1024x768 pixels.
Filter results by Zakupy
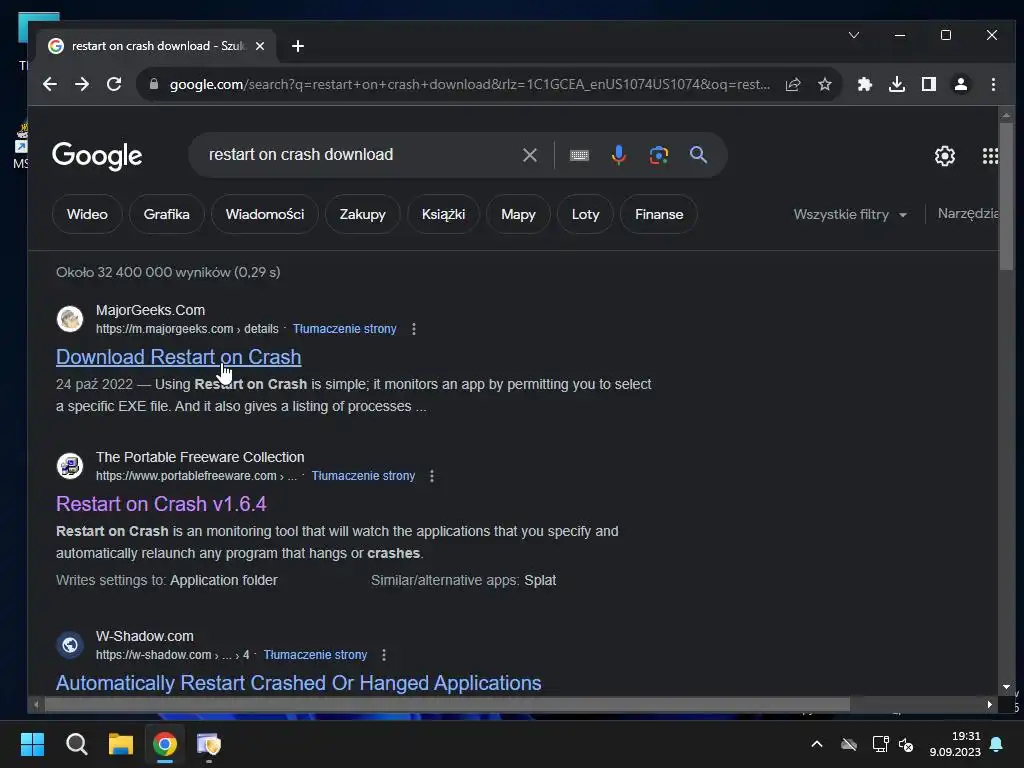[362, 214]
